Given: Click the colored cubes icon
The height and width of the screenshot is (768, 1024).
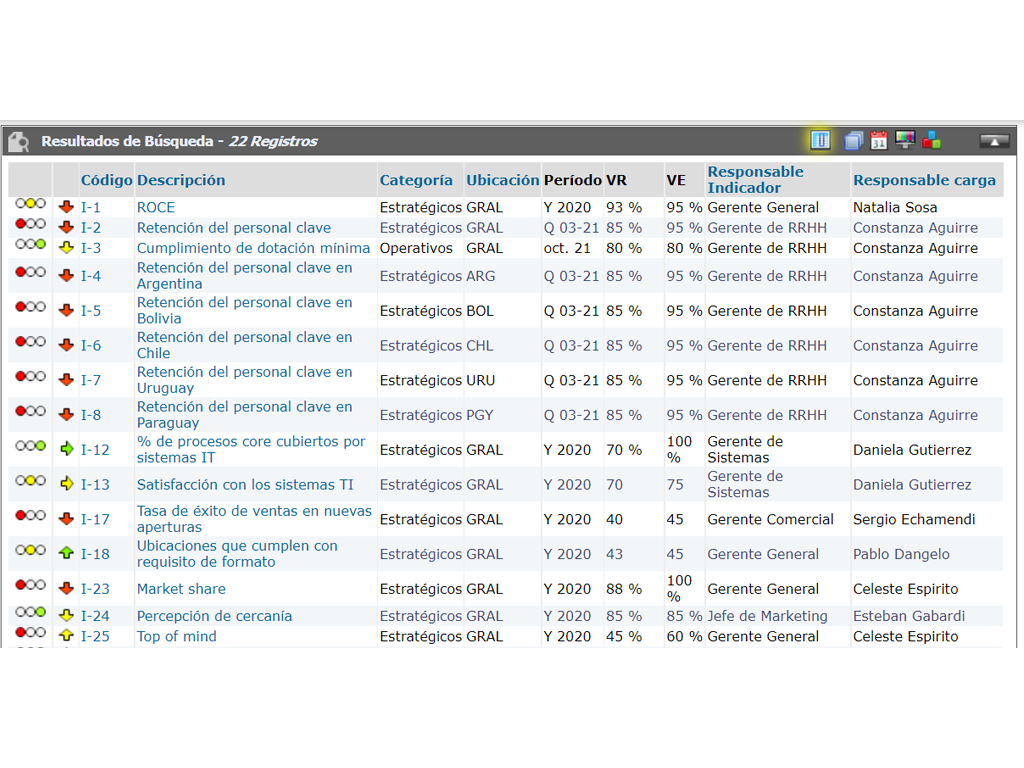Looking at the screenshot, I should coord(932,140).
